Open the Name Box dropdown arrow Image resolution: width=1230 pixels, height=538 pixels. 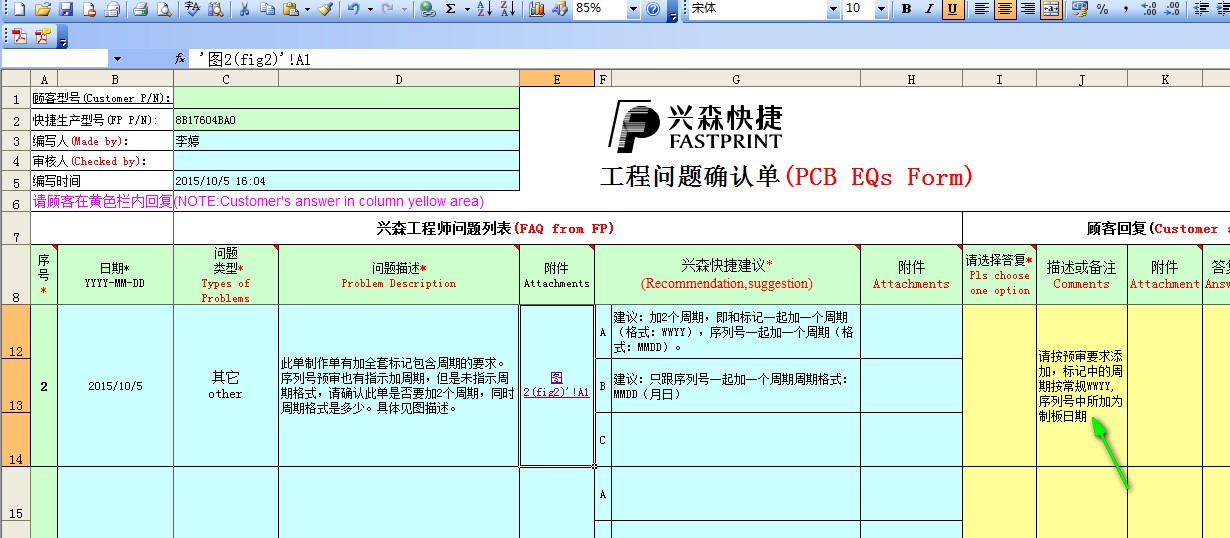click(117, 59)
